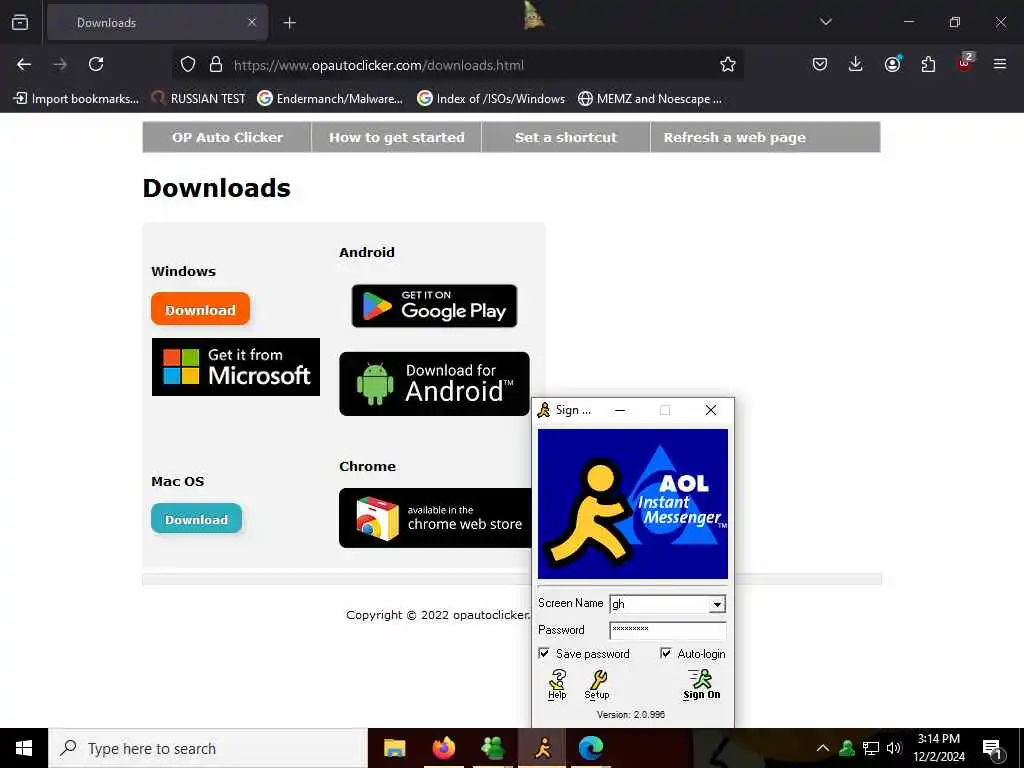Open Refresh a web page nav item
Screen dimensions: 1024x768
(735, 137)
